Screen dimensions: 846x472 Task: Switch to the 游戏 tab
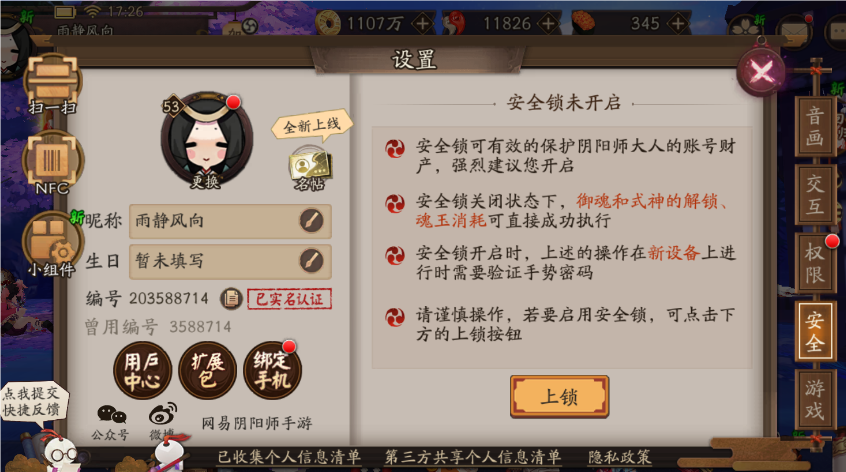click(x=814, y=399)
